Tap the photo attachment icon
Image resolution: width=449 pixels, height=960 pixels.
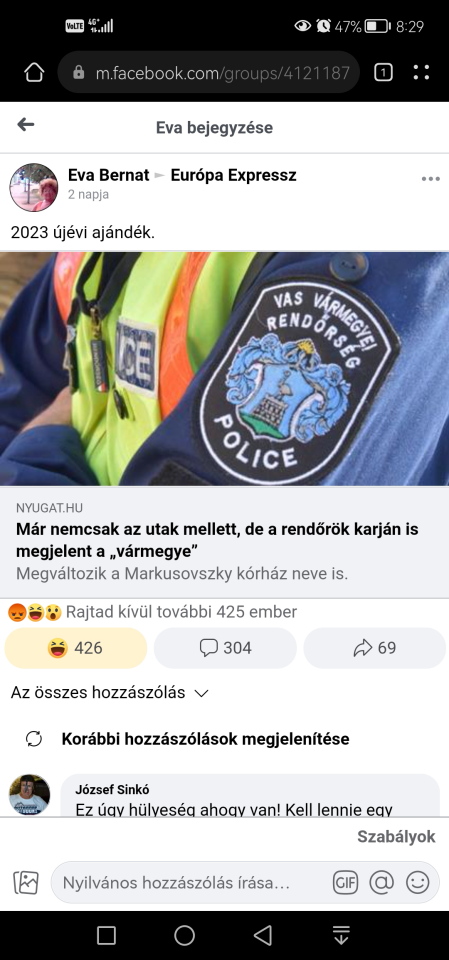click(26, 883)
